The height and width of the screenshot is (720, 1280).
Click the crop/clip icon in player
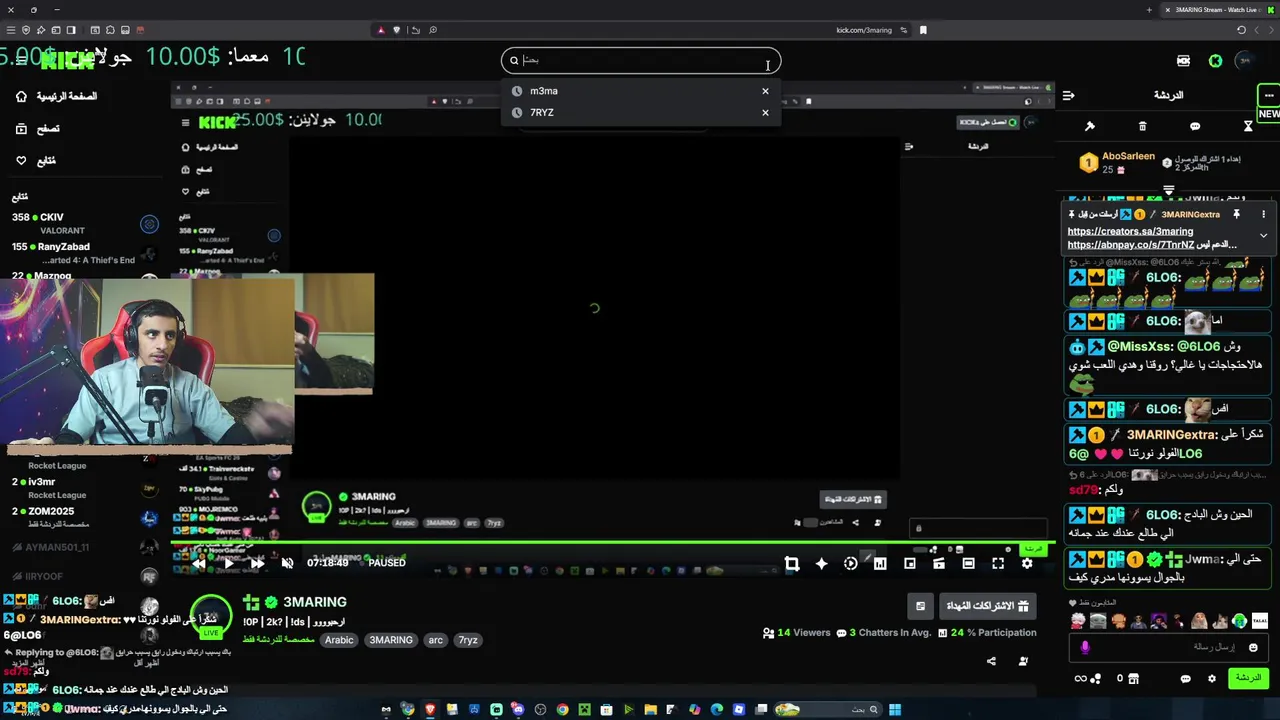click(x=792, y=564)
